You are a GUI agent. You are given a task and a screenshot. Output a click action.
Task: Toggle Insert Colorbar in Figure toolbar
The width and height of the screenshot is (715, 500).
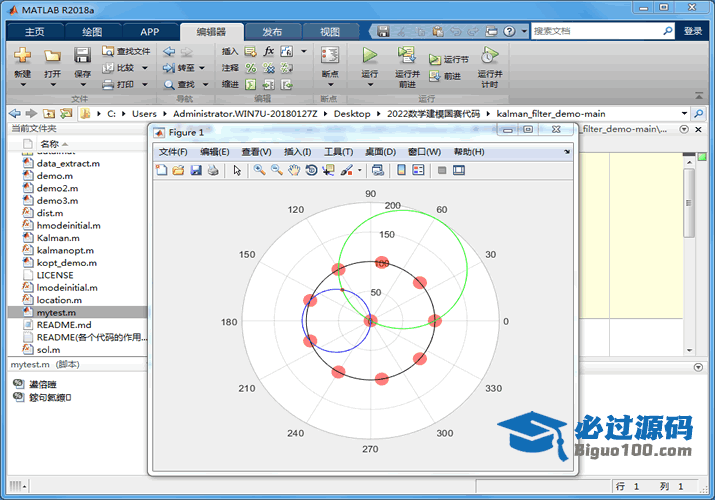(x=401, y=170)
